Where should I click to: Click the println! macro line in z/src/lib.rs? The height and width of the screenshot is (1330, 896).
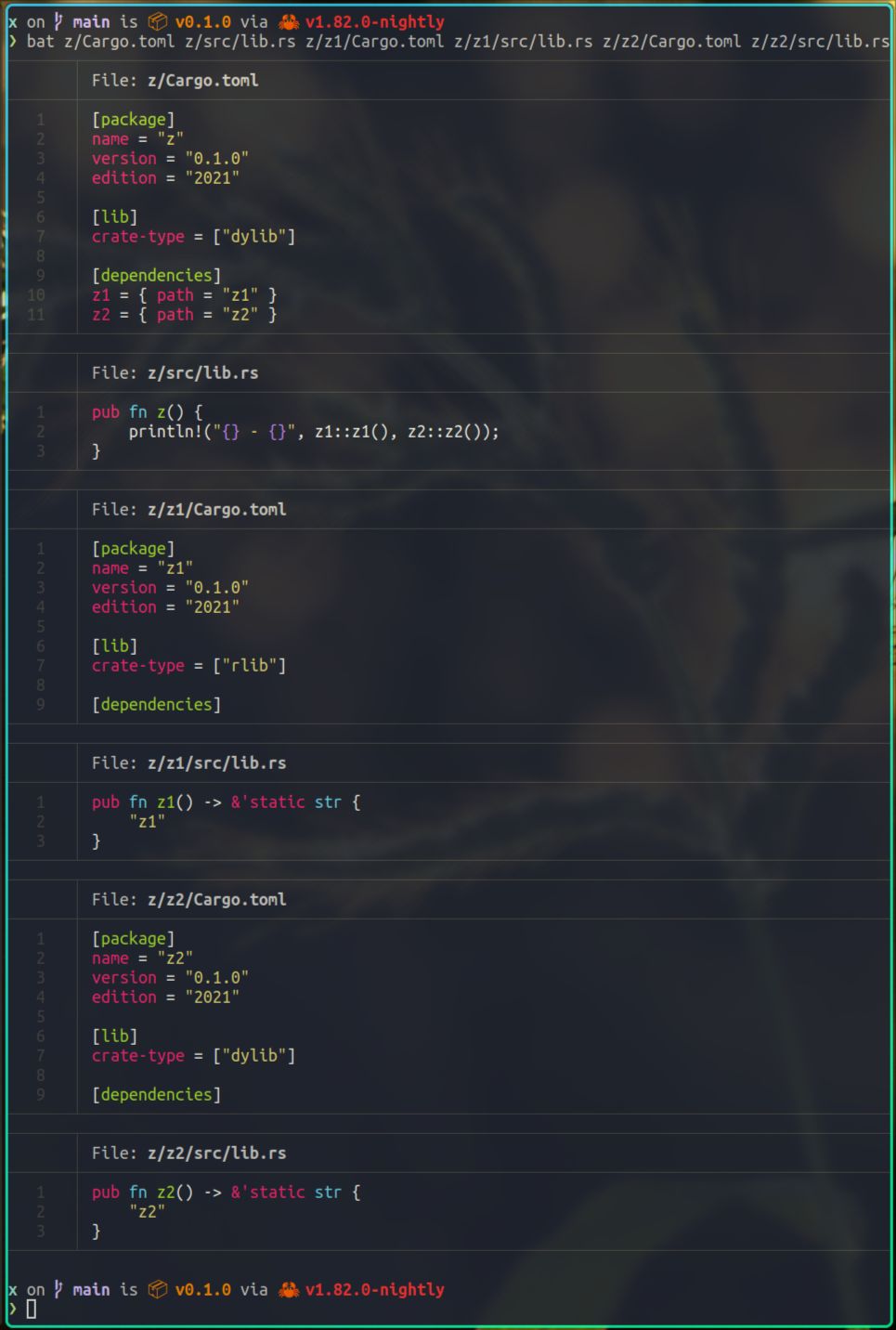313,432
